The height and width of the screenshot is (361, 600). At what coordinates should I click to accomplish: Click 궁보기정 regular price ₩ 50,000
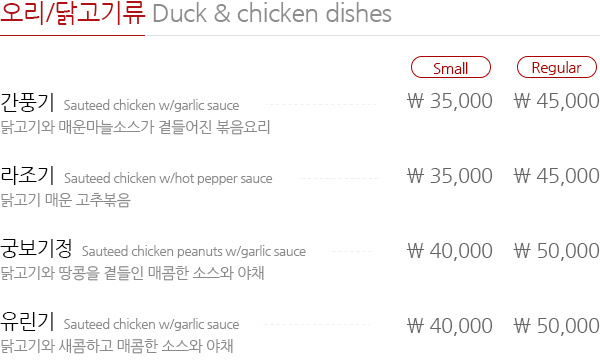coord(556,251)
